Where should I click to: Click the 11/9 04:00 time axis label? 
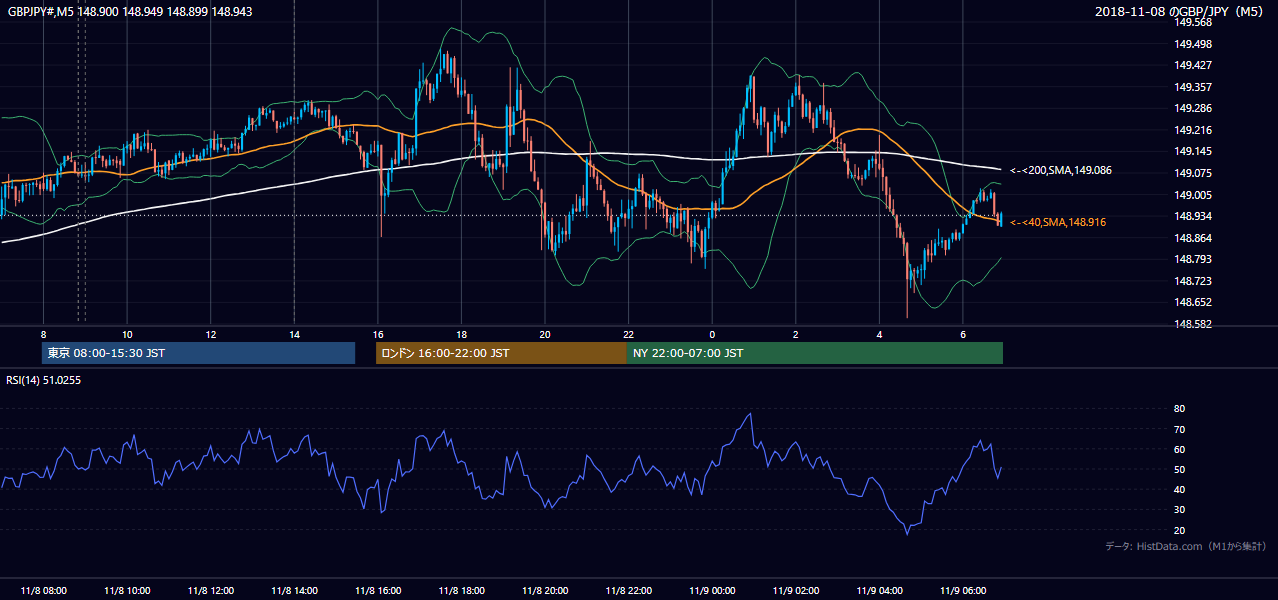tap(880, 591)
